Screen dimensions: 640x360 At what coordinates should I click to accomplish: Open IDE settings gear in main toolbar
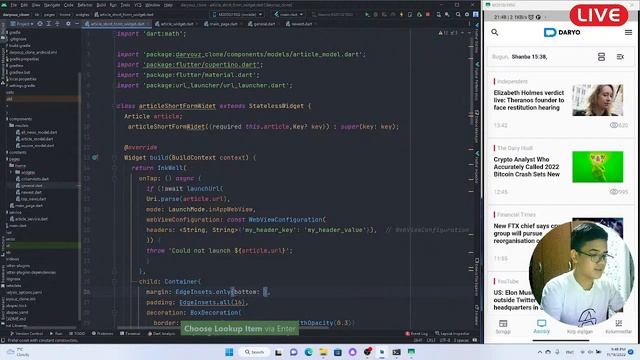[x=467, y=14]
